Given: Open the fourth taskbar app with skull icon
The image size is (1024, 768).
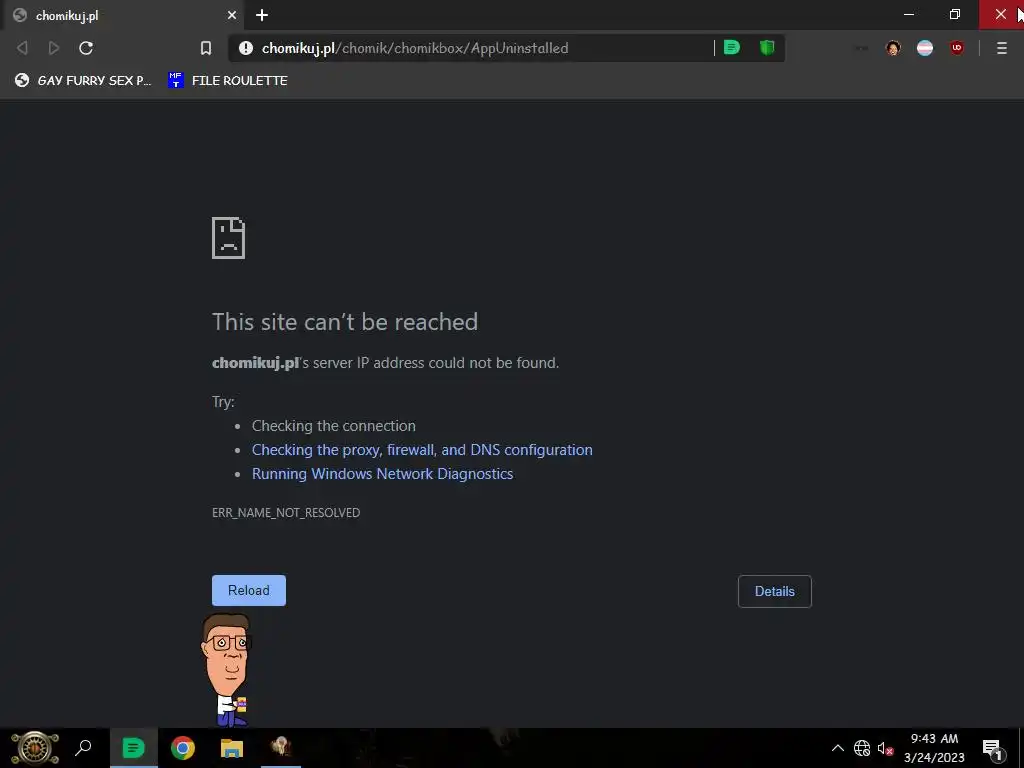Looking at the screenshot, I should pyautogui.click(x=281, y=747).
